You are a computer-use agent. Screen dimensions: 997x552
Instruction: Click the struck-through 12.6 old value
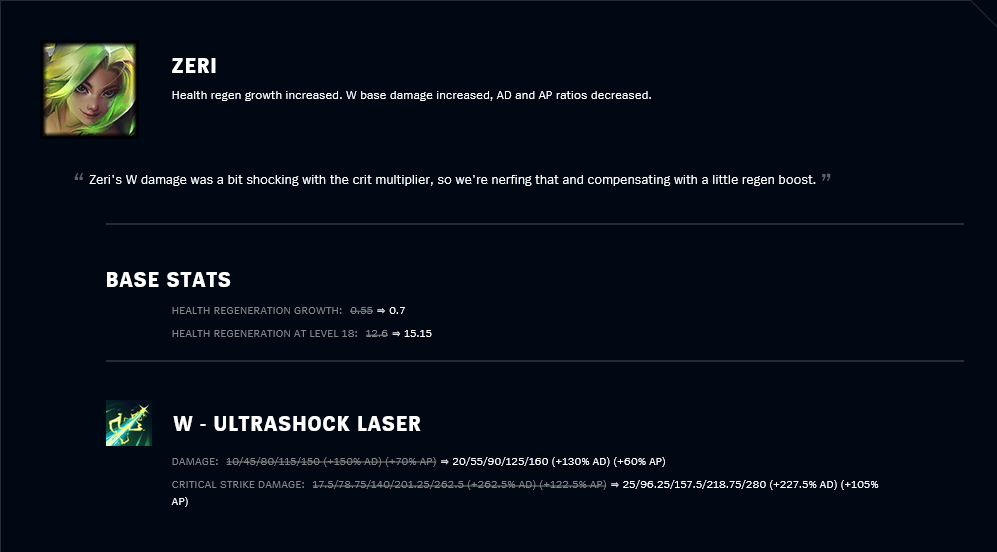point(376,333)
